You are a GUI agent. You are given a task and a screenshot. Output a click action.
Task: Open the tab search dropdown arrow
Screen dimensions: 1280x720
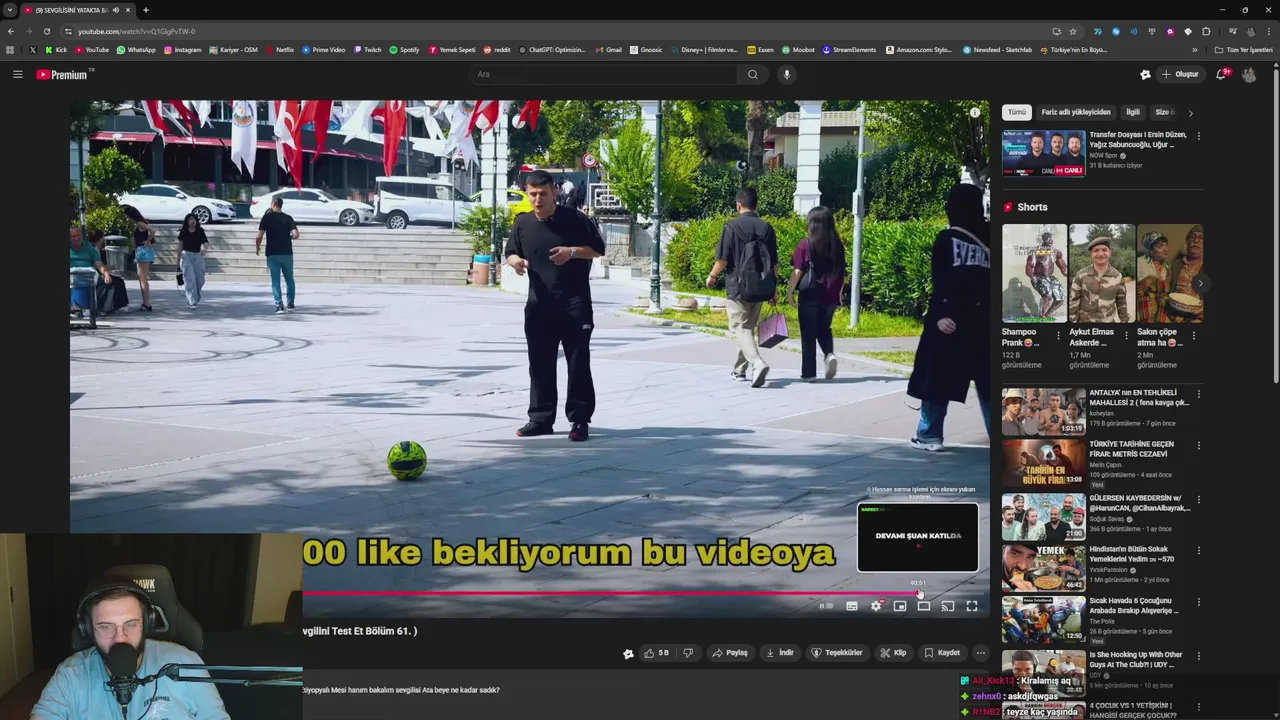[x=9, y=10]
